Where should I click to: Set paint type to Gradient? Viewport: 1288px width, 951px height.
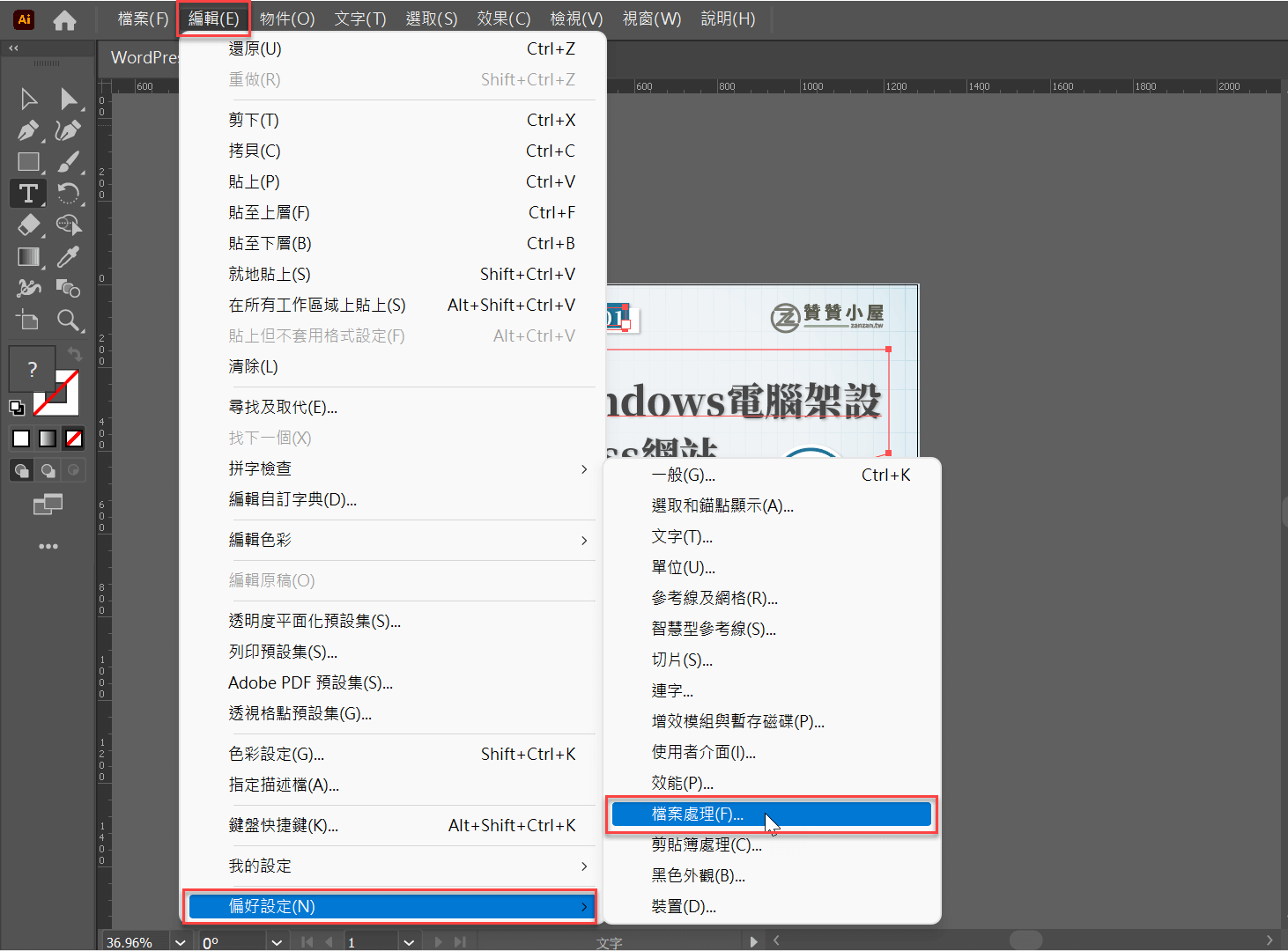point(48,438)
